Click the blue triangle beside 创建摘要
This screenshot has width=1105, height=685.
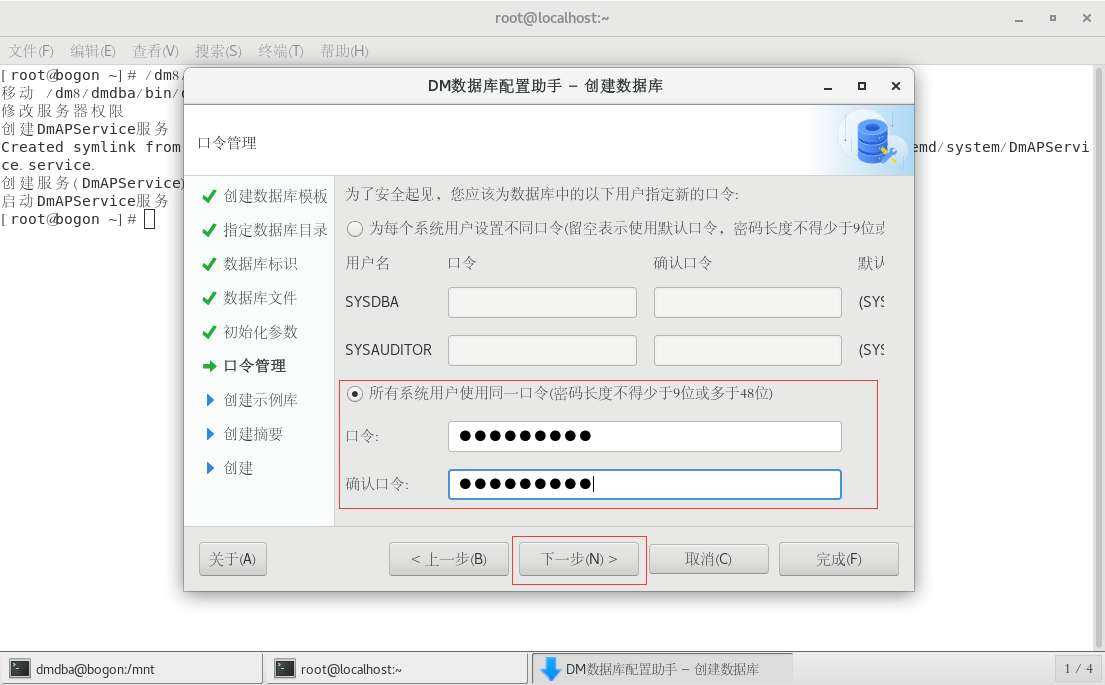(x=210, y=433)
